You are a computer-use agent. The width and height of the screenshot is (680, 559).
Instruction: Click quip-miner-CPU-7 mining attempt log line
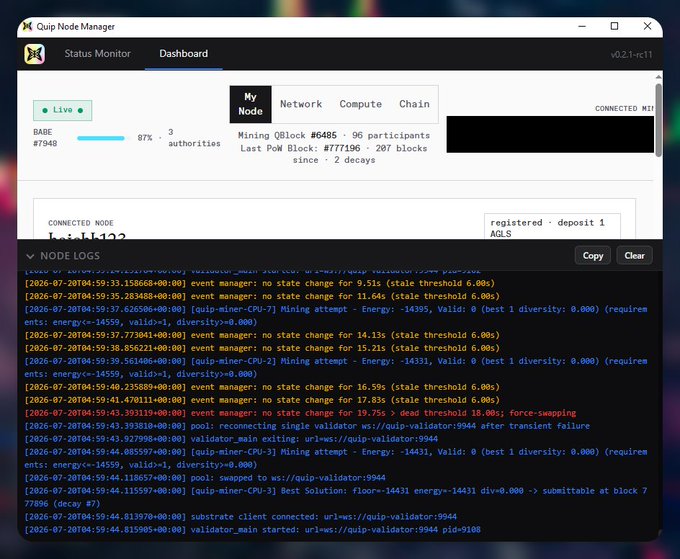point(336,316)
